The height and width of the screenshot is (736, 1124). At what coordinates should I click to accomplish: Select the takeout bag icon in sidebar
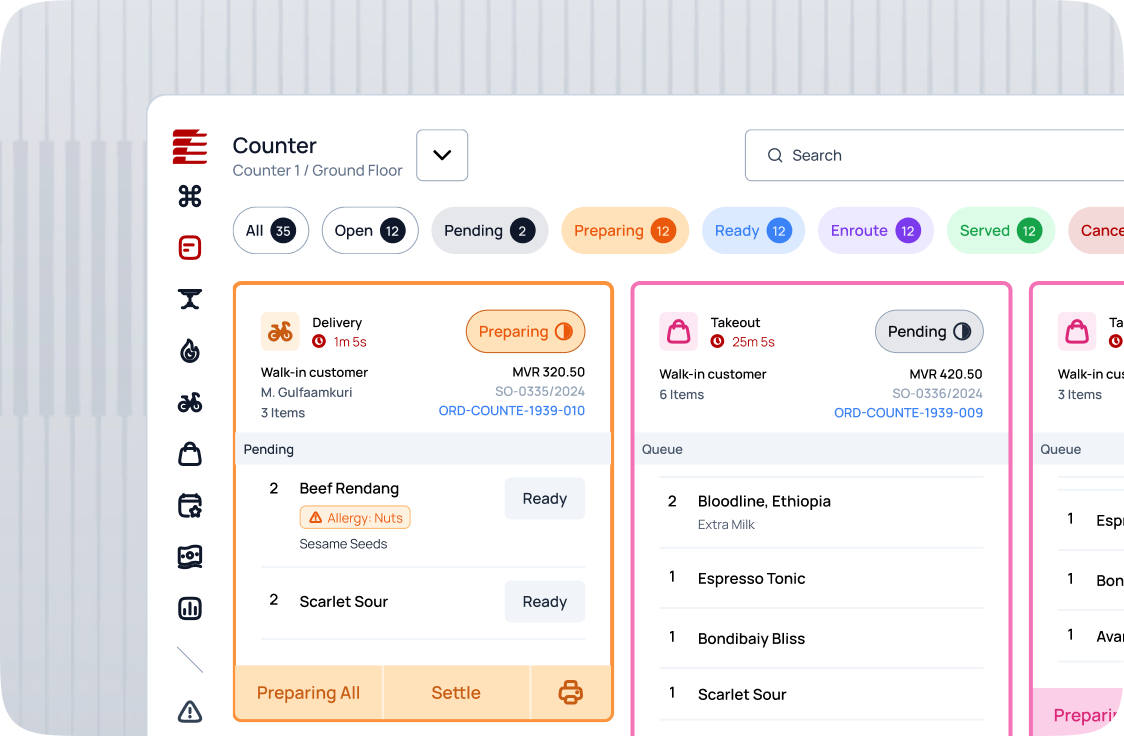click(190, 454)
